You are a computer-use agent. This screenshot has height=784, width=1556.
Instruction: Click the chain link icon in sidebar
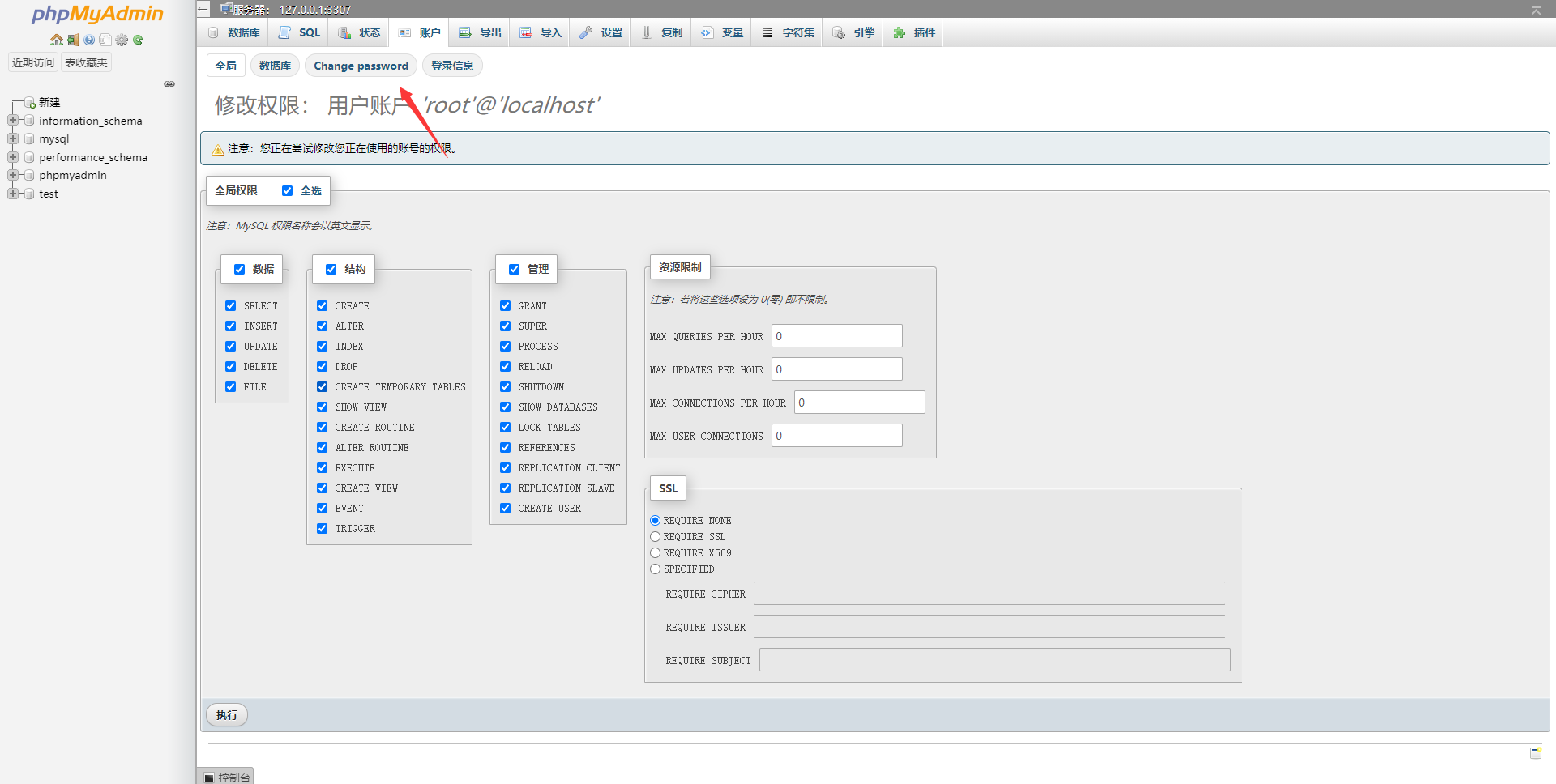(169, 83)
